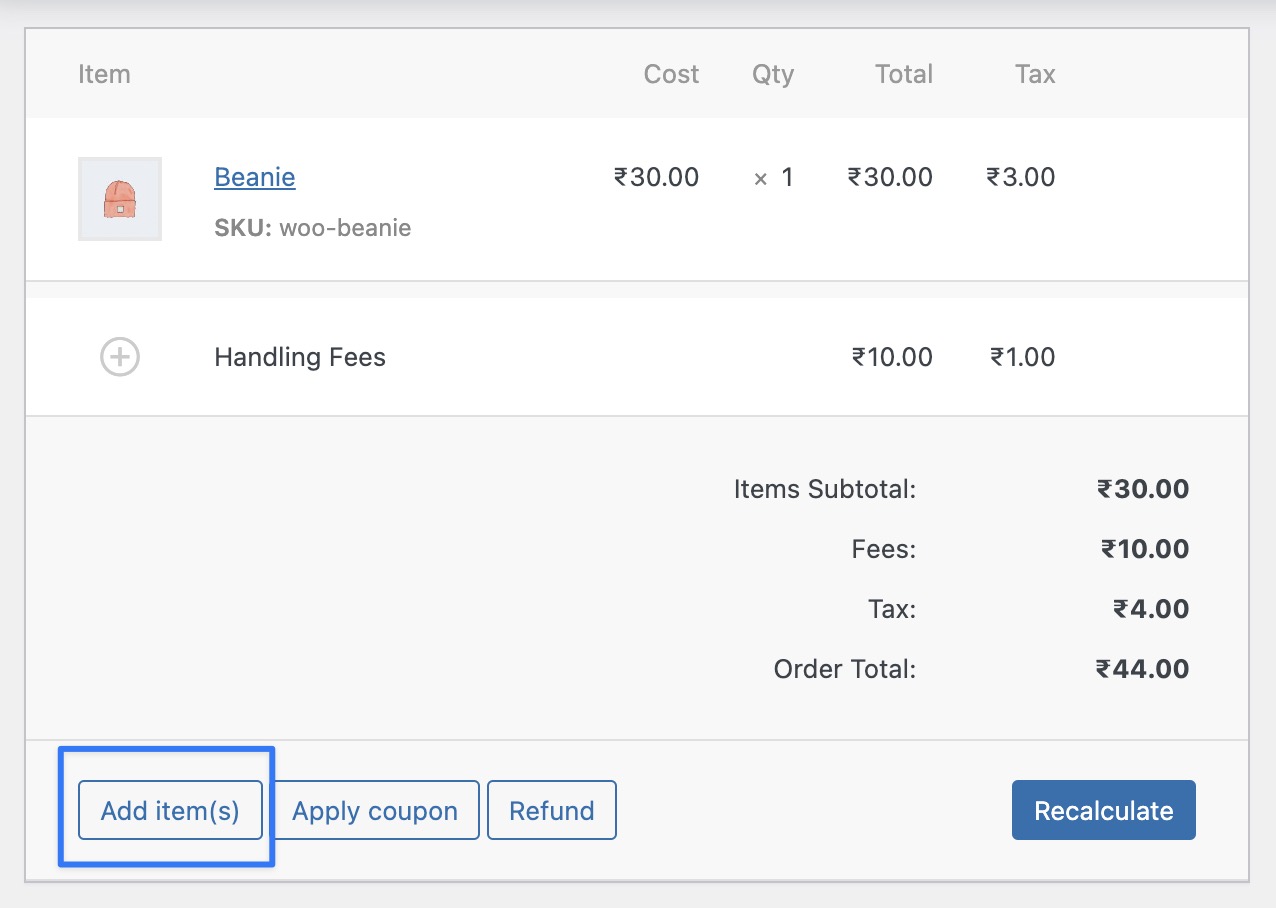The width and height of the screenshot is (1276, 908).
Task: Click the Tax ₹4.00 summary amount
Action: point(1151,609)
